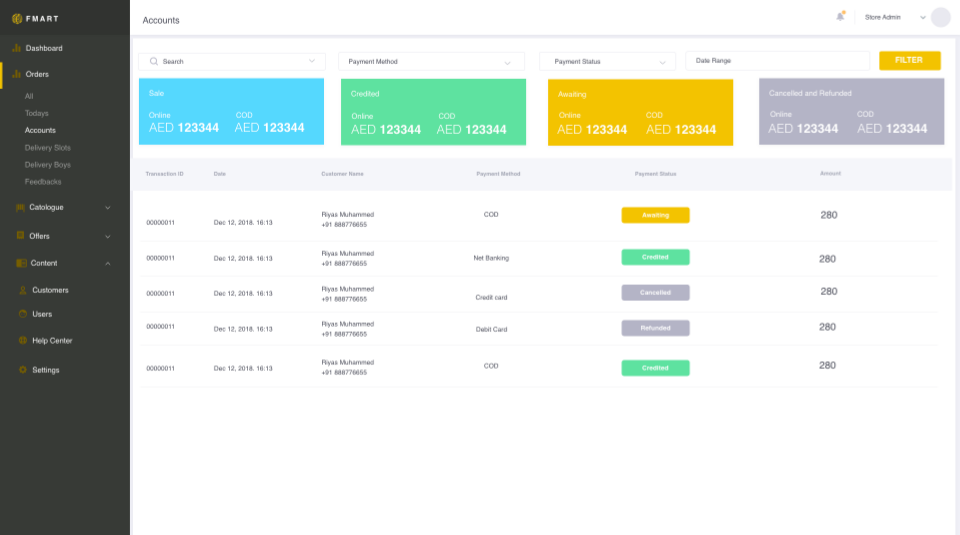This screenshot has height=535, width=960.
Task: Open Delivery Slots under Orders
Action: [47, 147]
